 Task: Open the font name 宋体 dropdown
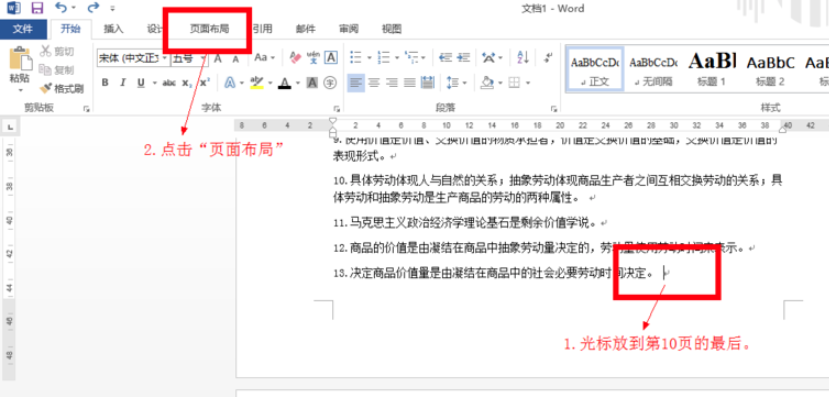coord(165,58)
